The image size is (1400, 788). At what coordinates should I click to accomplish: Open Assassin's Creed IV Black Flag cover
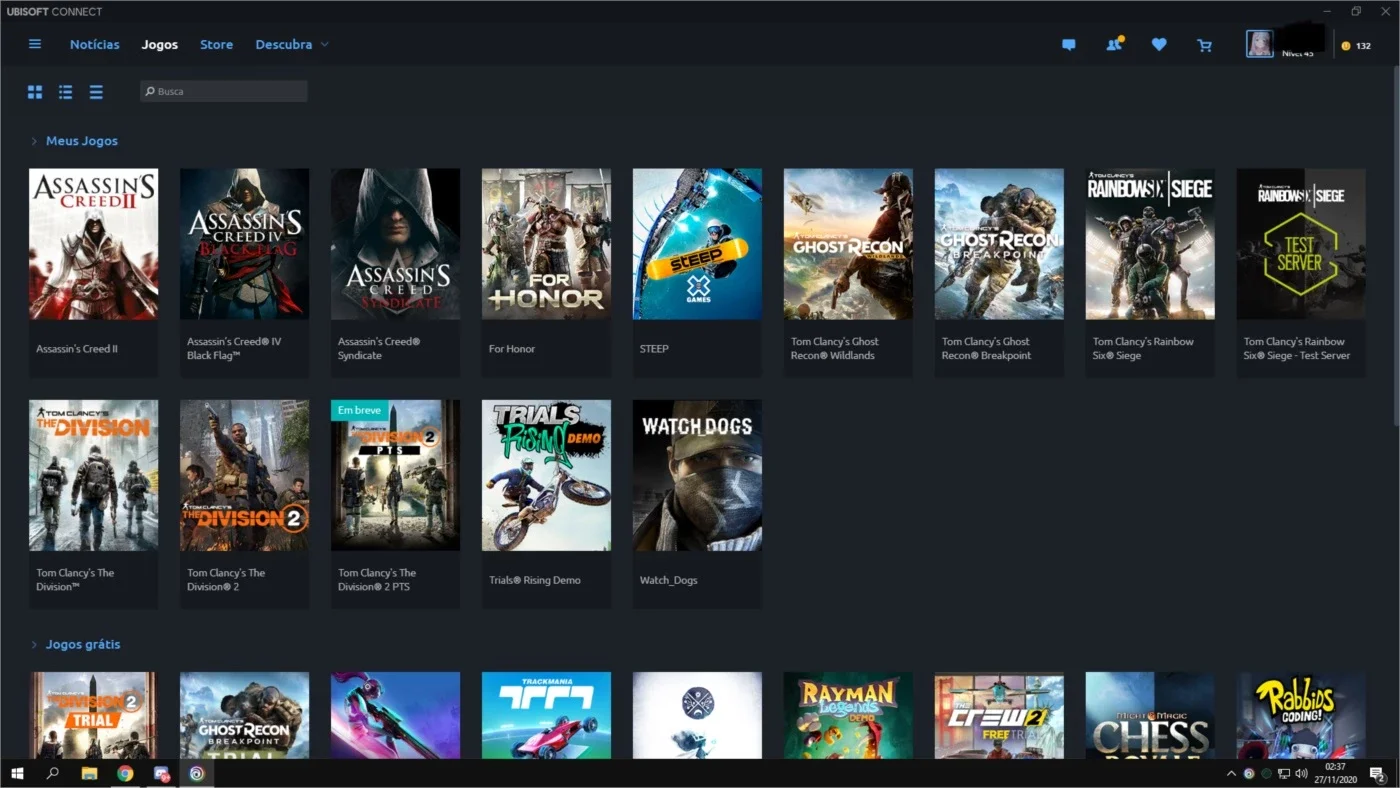tap(245, 244)
